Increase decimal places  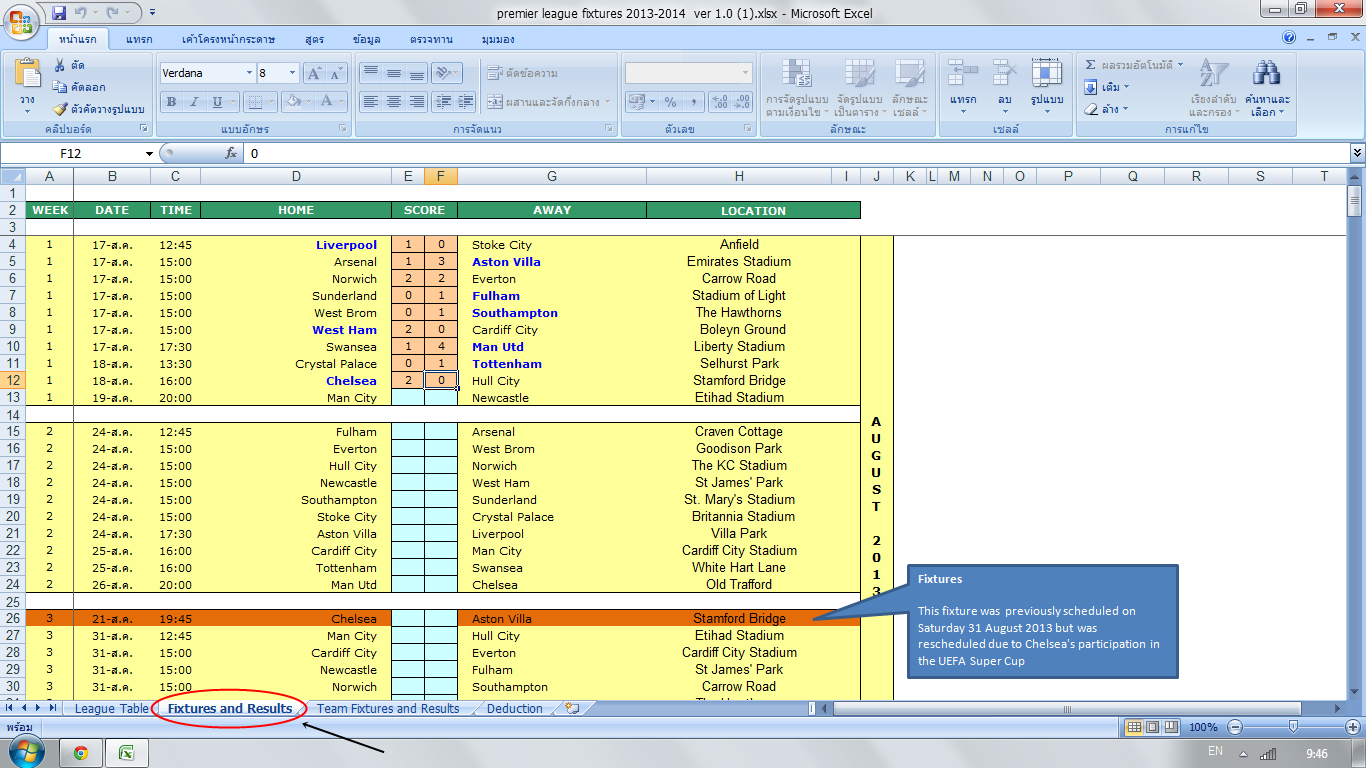point(720,102)
